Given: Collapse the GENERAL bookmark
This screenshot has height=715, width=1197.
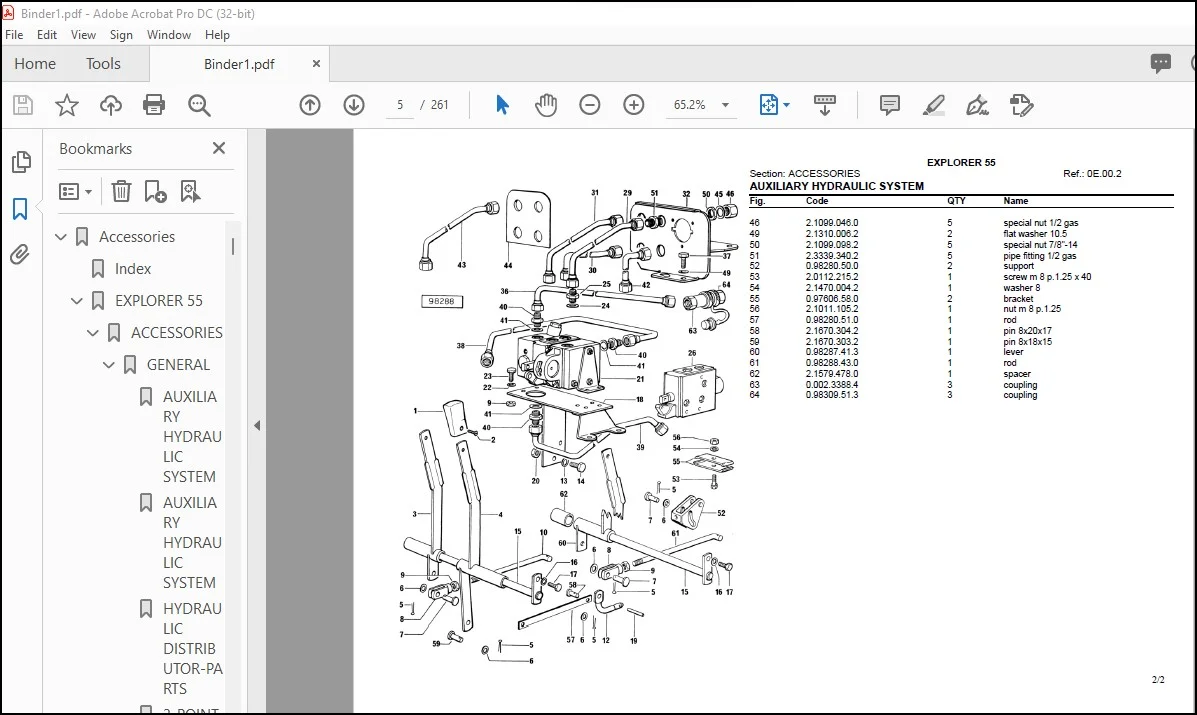Looking at the screenshot, I should (x=108, y=366).
